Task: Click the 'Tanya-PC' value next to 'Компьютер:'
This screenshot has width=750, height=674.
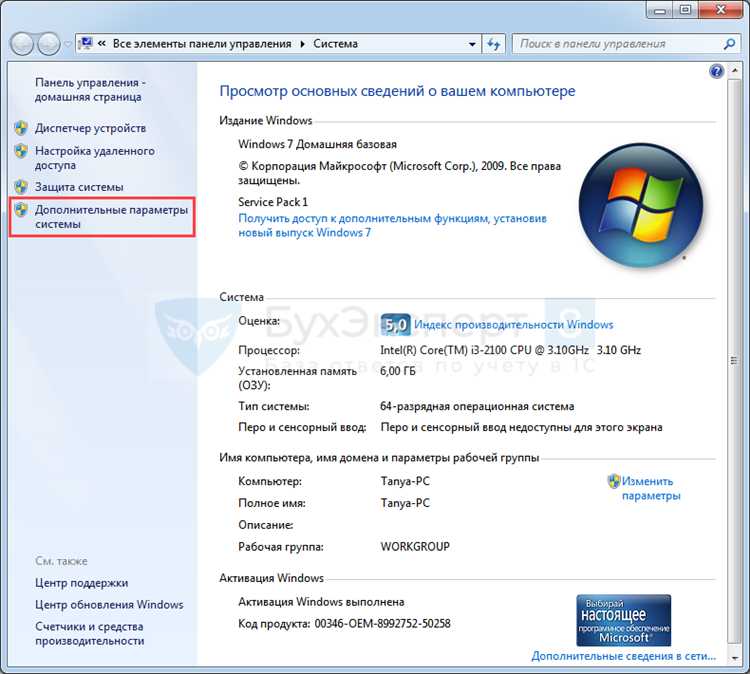Action: (x=405, y=481)
